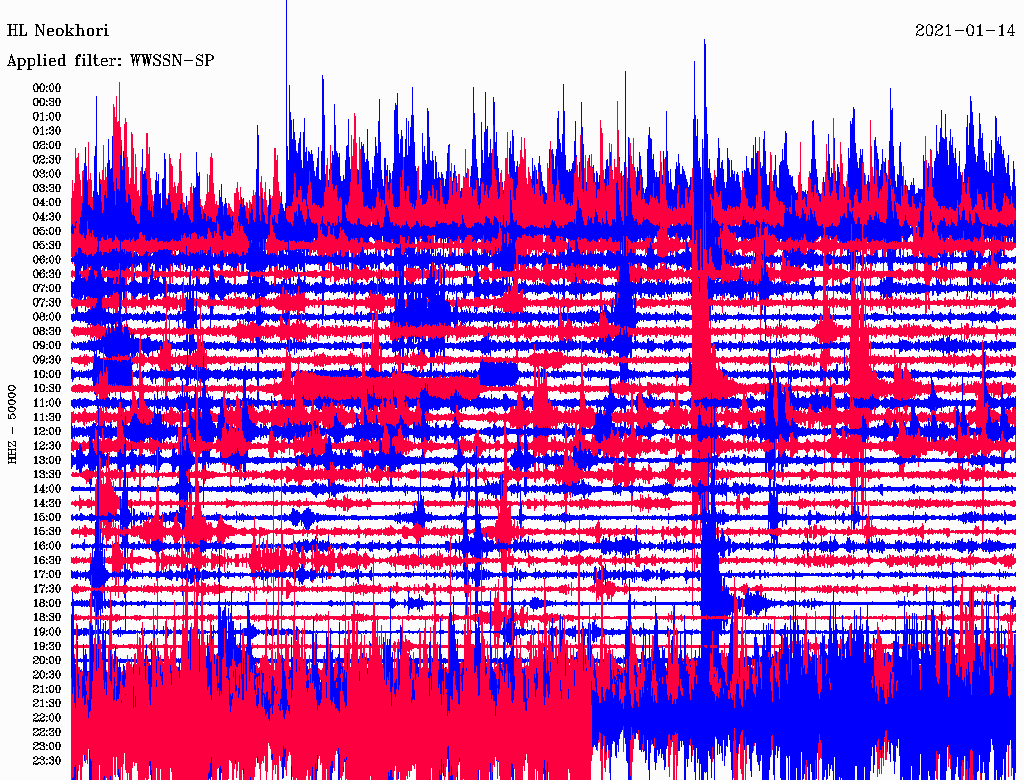This screenshot has height=780, width=1024.
Task: Select the 01:30 time label
Action: [x=46, y=131]
